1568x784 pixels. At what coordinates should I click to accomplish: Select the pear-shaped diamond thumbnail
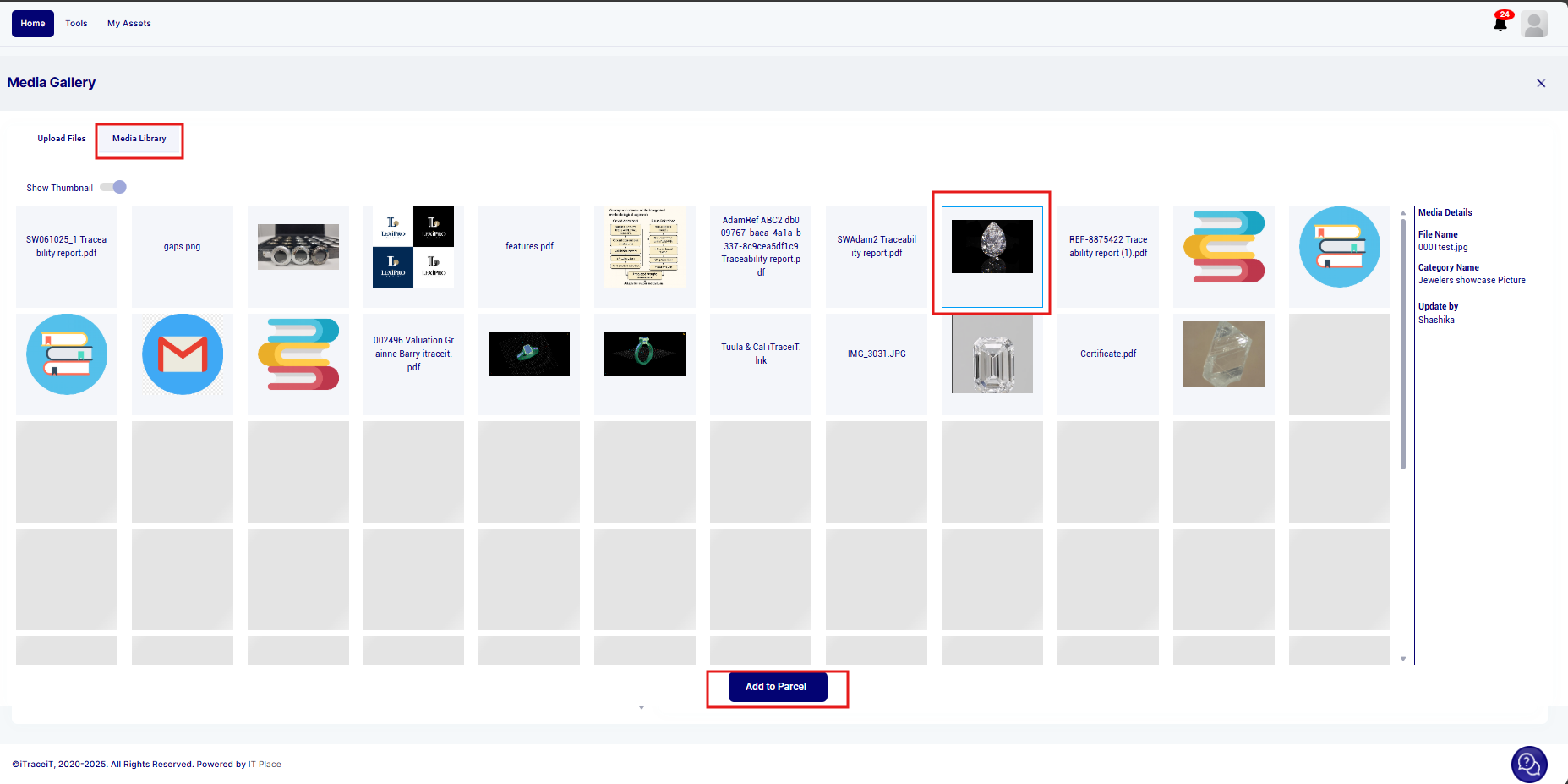click(x=992, y=247)
